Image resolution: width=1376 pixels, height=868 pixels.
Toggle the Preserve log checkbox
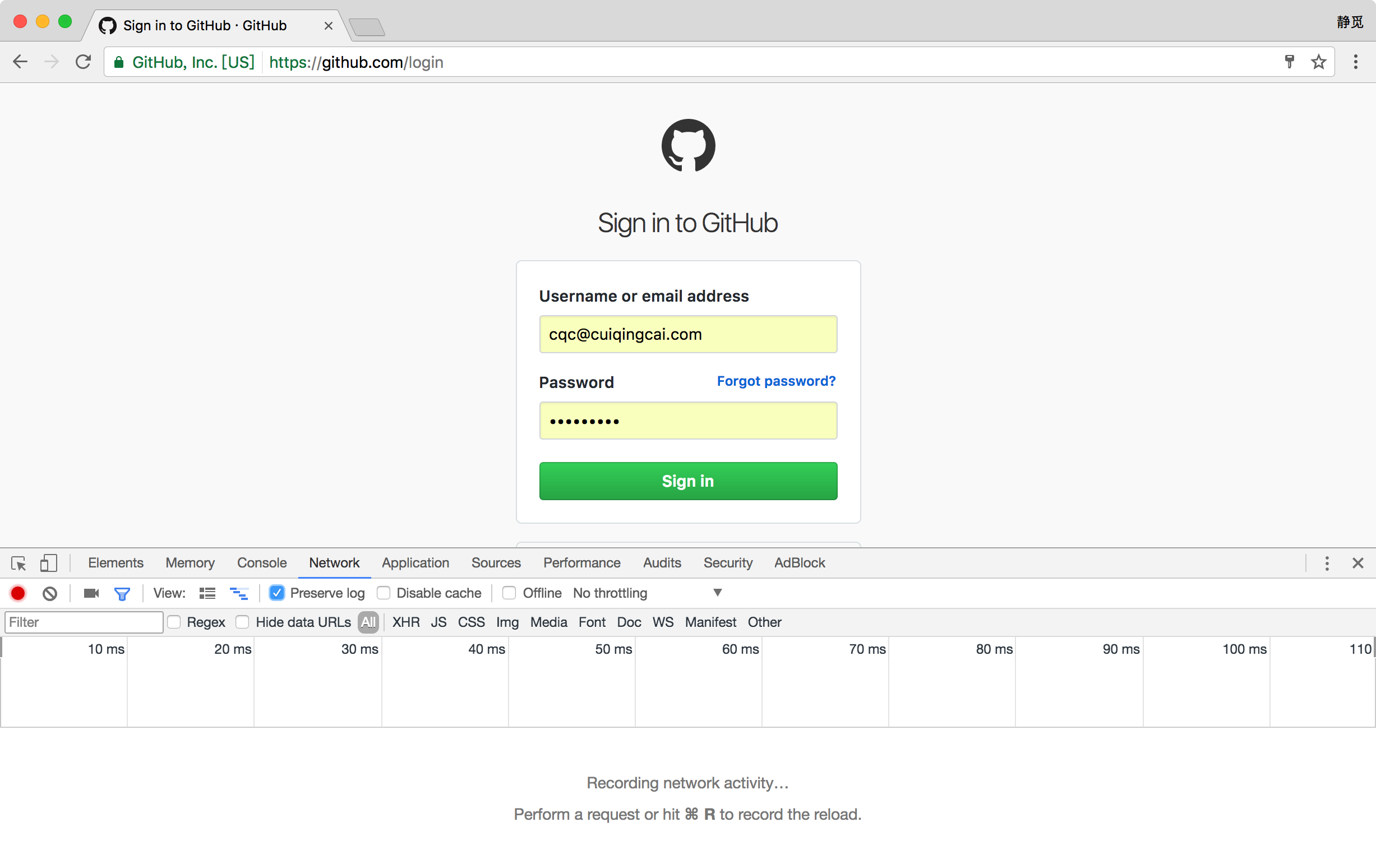click(277, 593)
